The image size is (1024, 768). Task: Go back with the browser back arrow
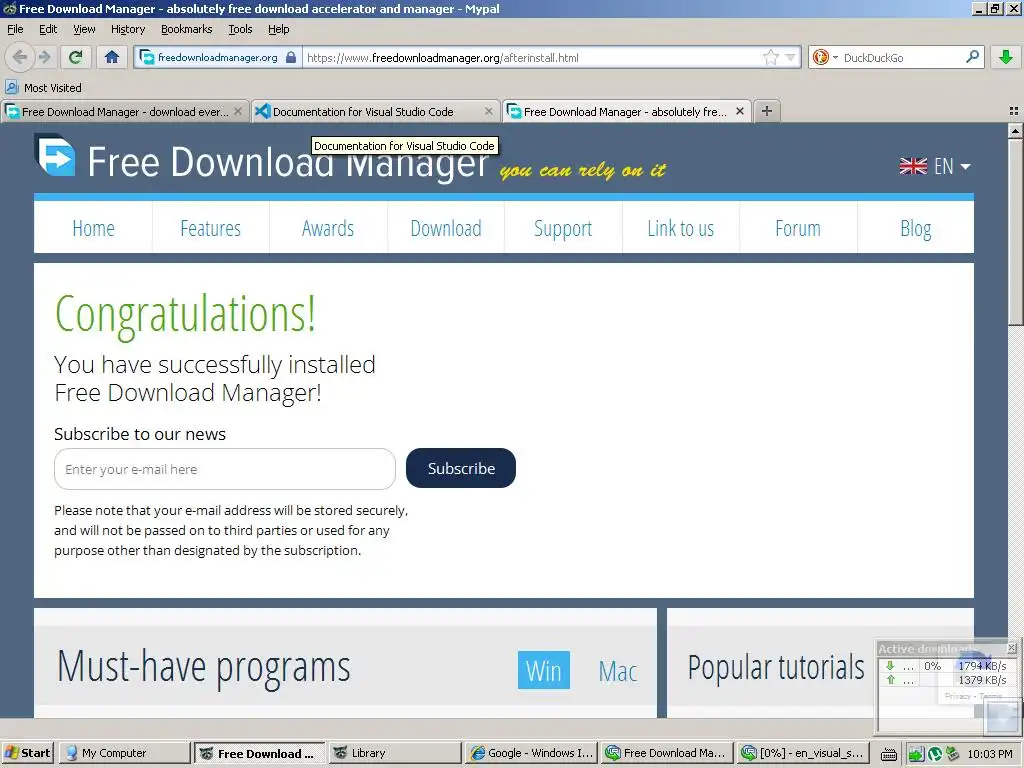click(20, 57)
